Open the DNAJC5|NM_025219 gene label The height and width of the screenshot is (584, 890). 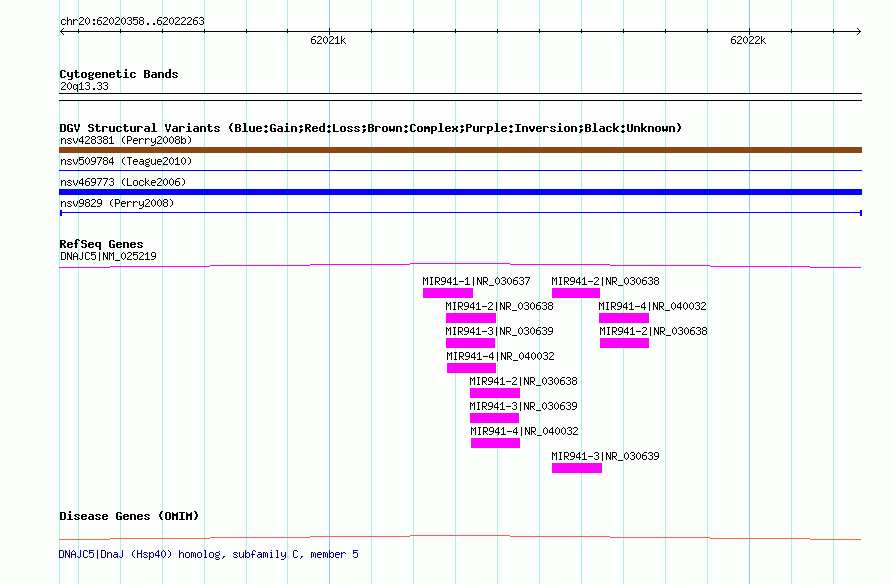tap(107, 256)
